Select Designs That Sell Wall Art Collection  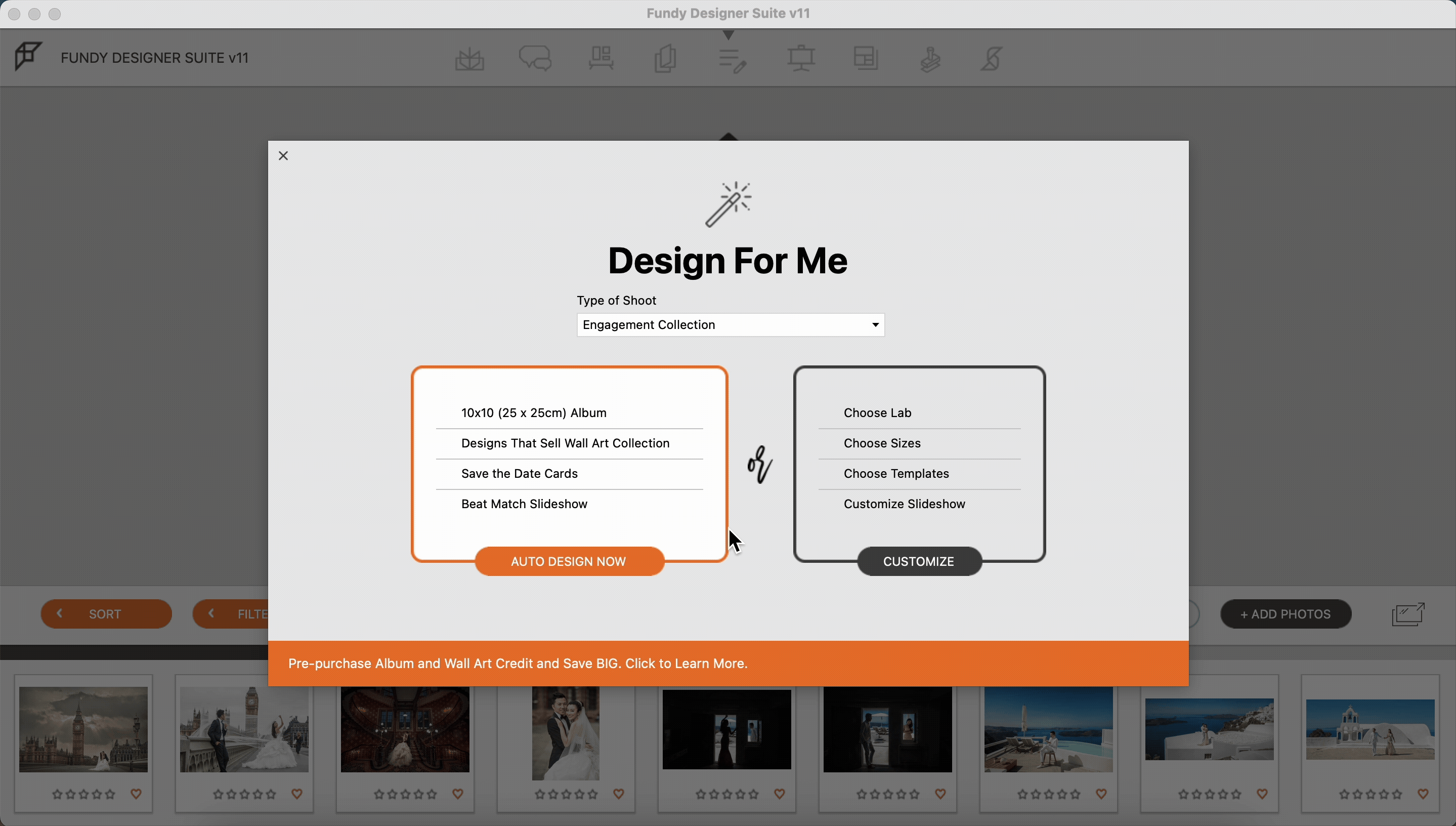click(x=569, y=444)
